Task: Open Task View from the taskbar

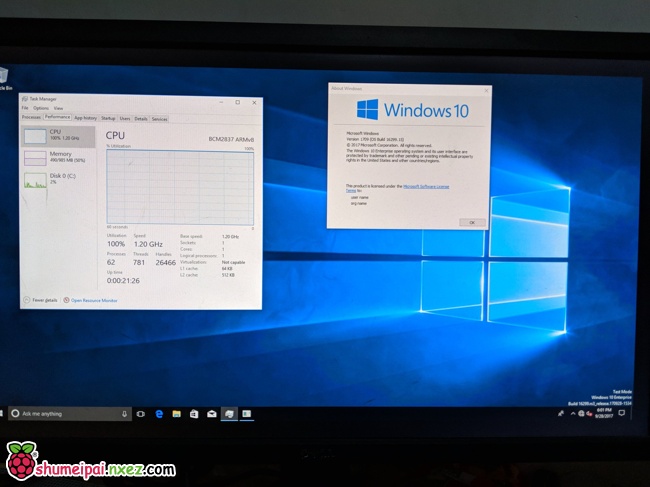Action: click(141, 414)
